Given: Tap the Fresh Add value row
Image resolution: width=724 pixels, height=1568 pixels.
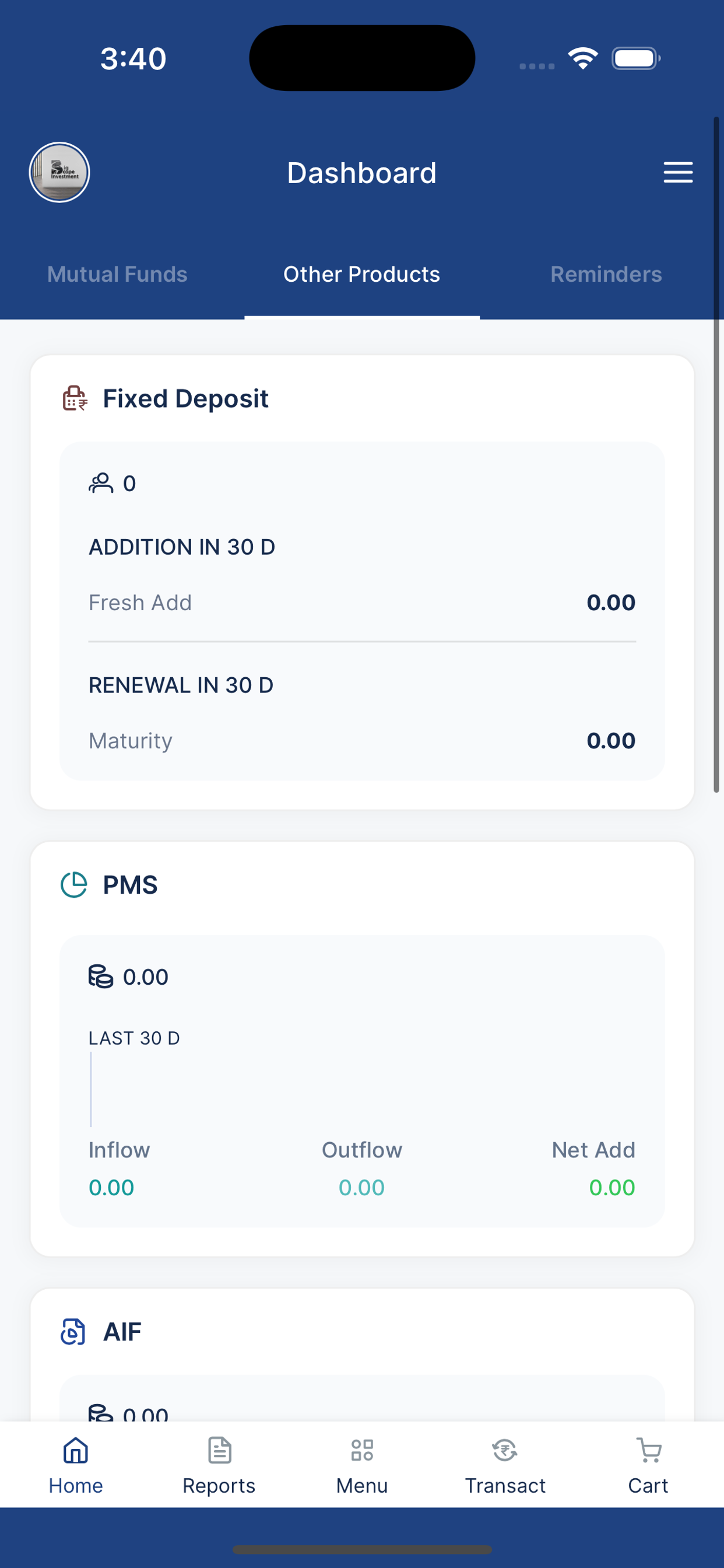Looking at the screenshot, I should click(x=362, y=603).
